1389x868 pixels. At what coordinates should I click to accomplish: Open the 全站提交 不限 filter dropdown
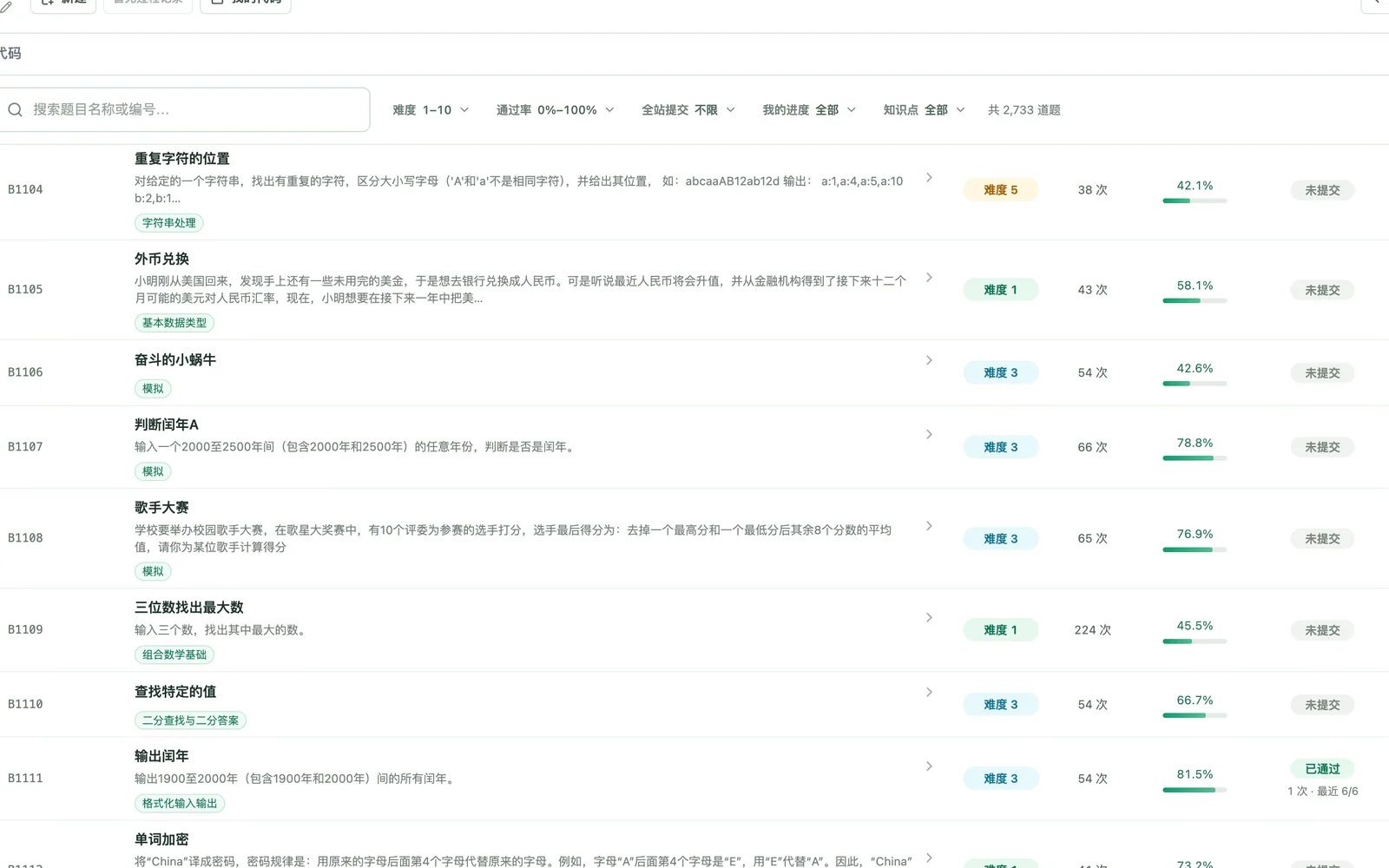coord(688,110)
